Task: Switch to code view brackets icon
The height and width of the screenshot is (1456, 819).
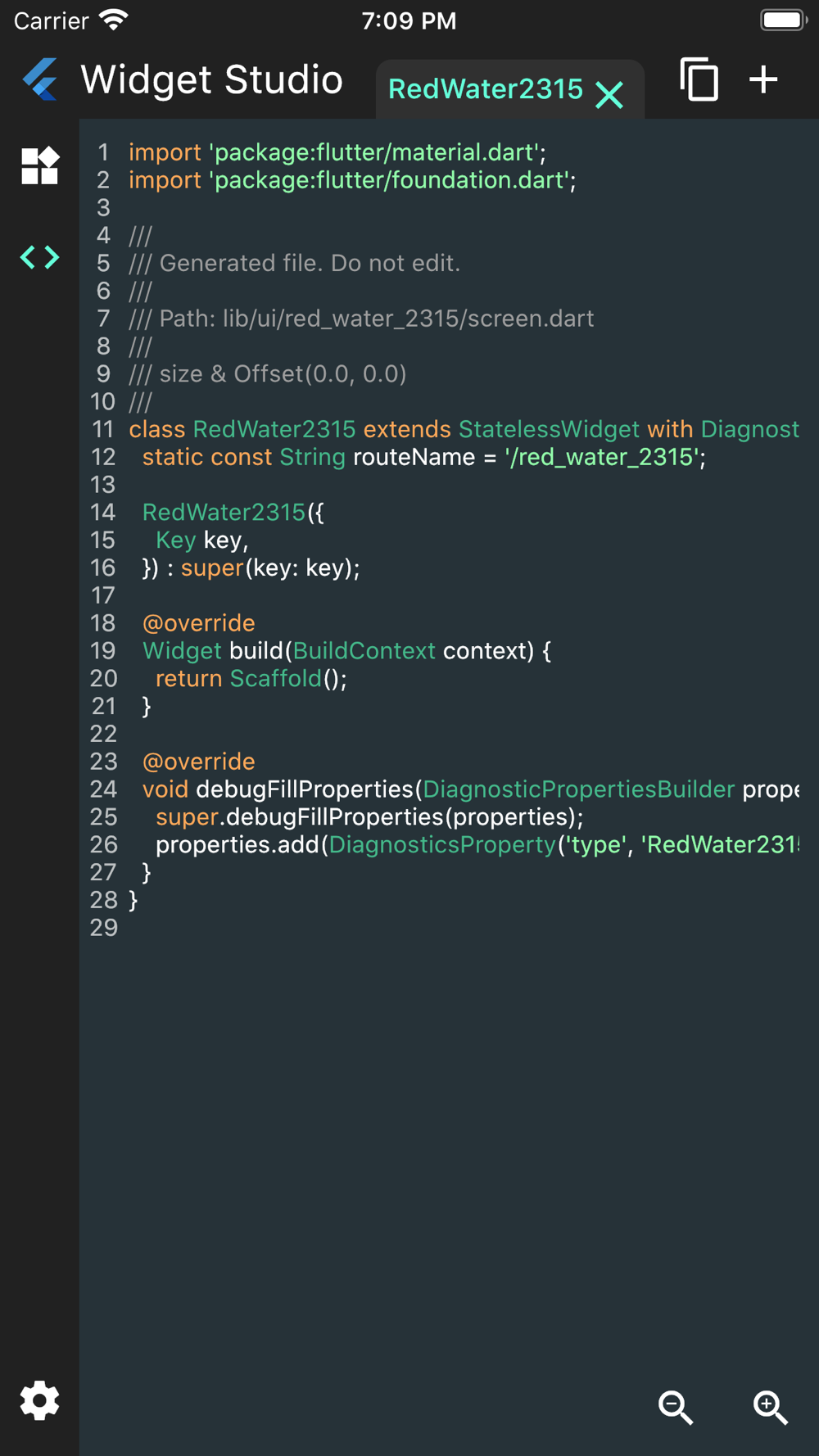Action: coord(39,257)
